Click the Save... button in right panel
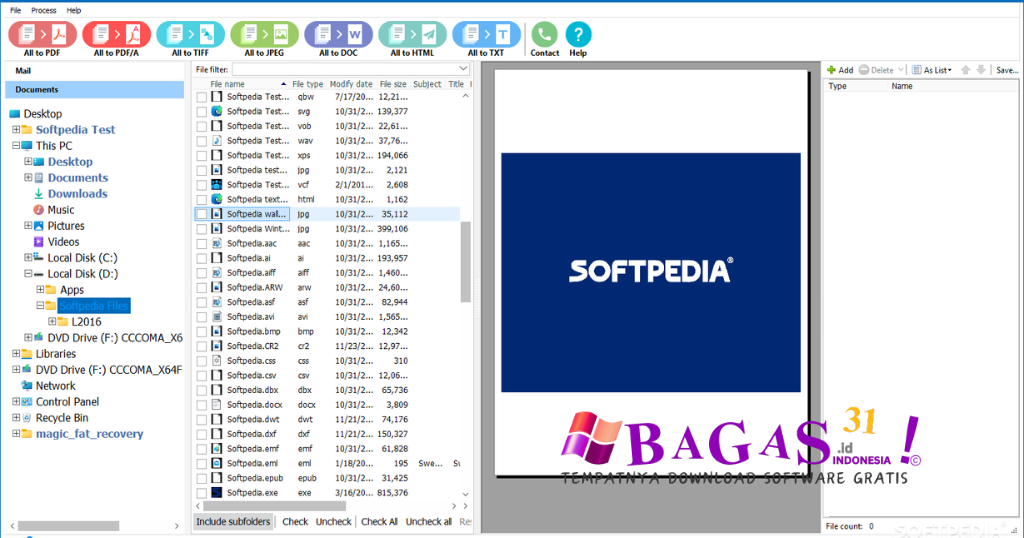 1007,70
